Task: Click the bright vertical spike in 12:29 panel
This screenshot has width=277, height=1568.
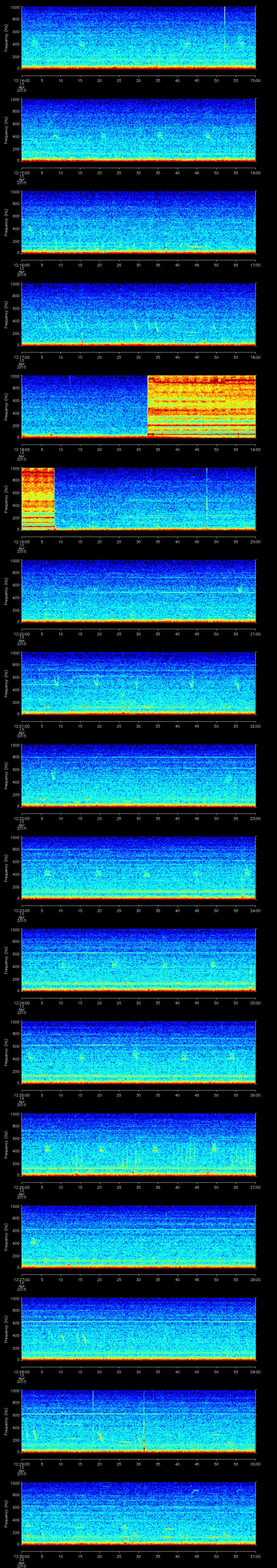Action: 144,1421
